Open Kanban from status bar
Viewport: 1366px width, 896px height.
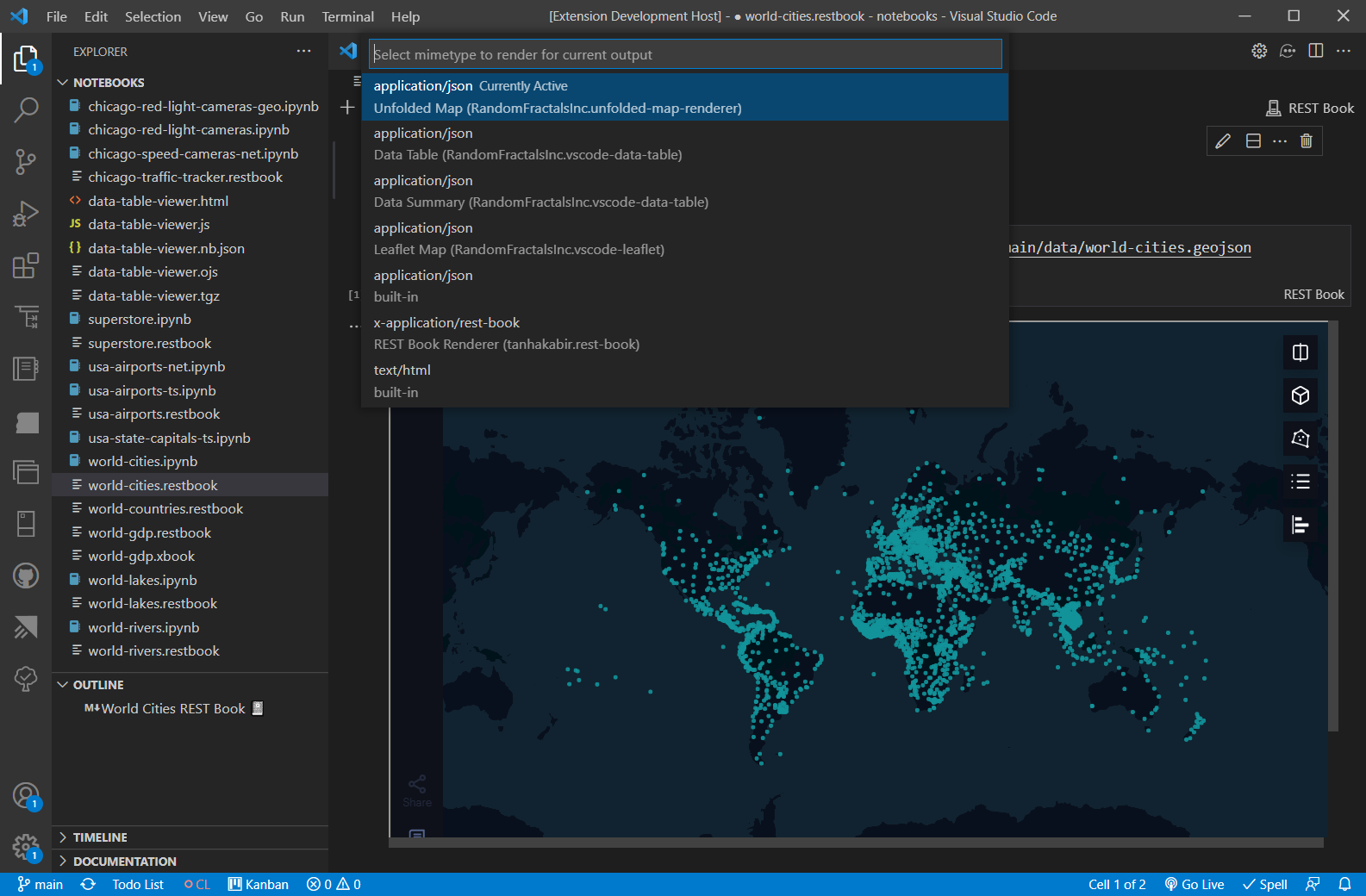tap(259, 884)
